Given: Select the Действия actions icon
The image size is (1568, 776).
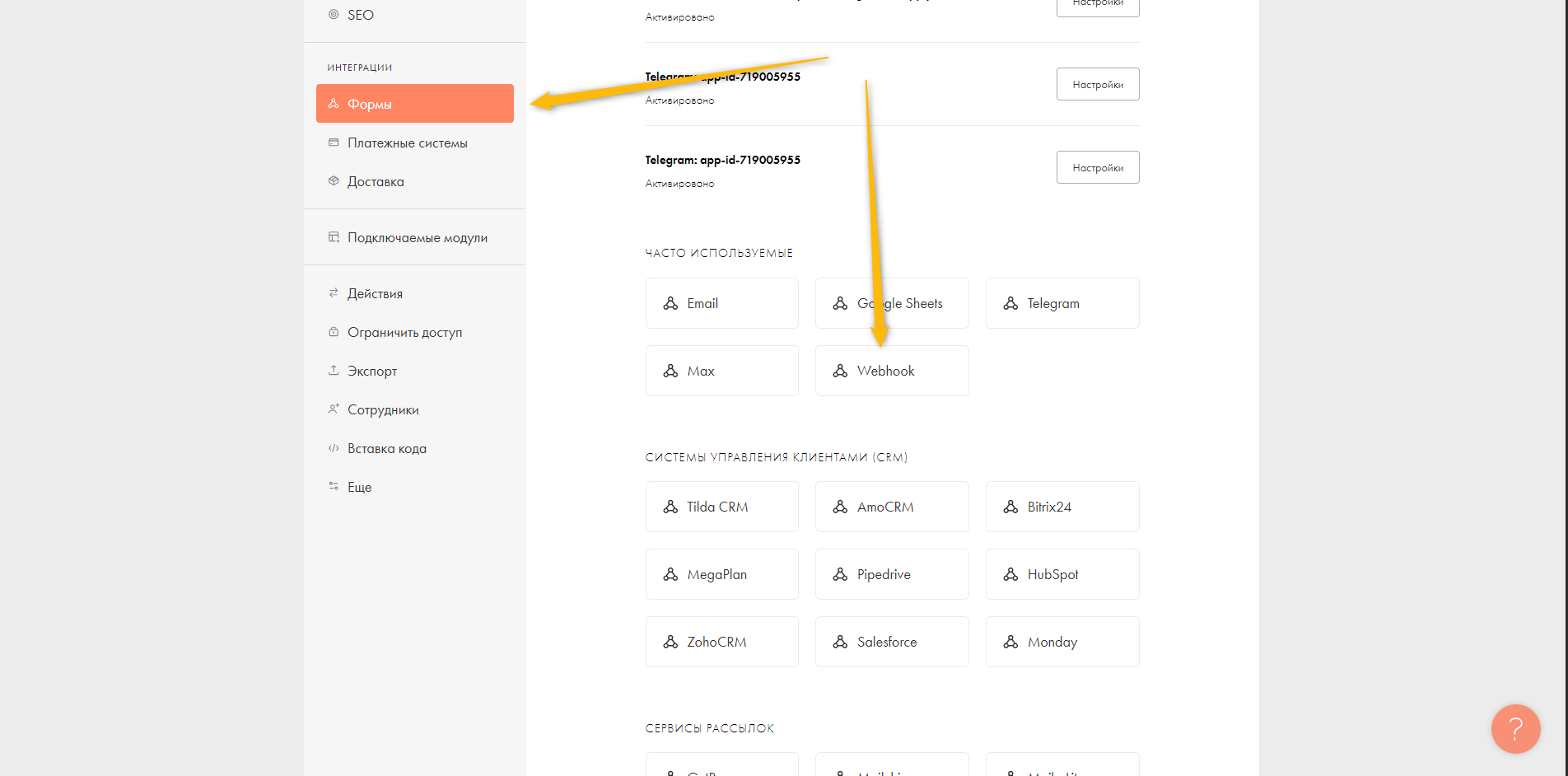Looking at the screenshot, I should (333, 293).
